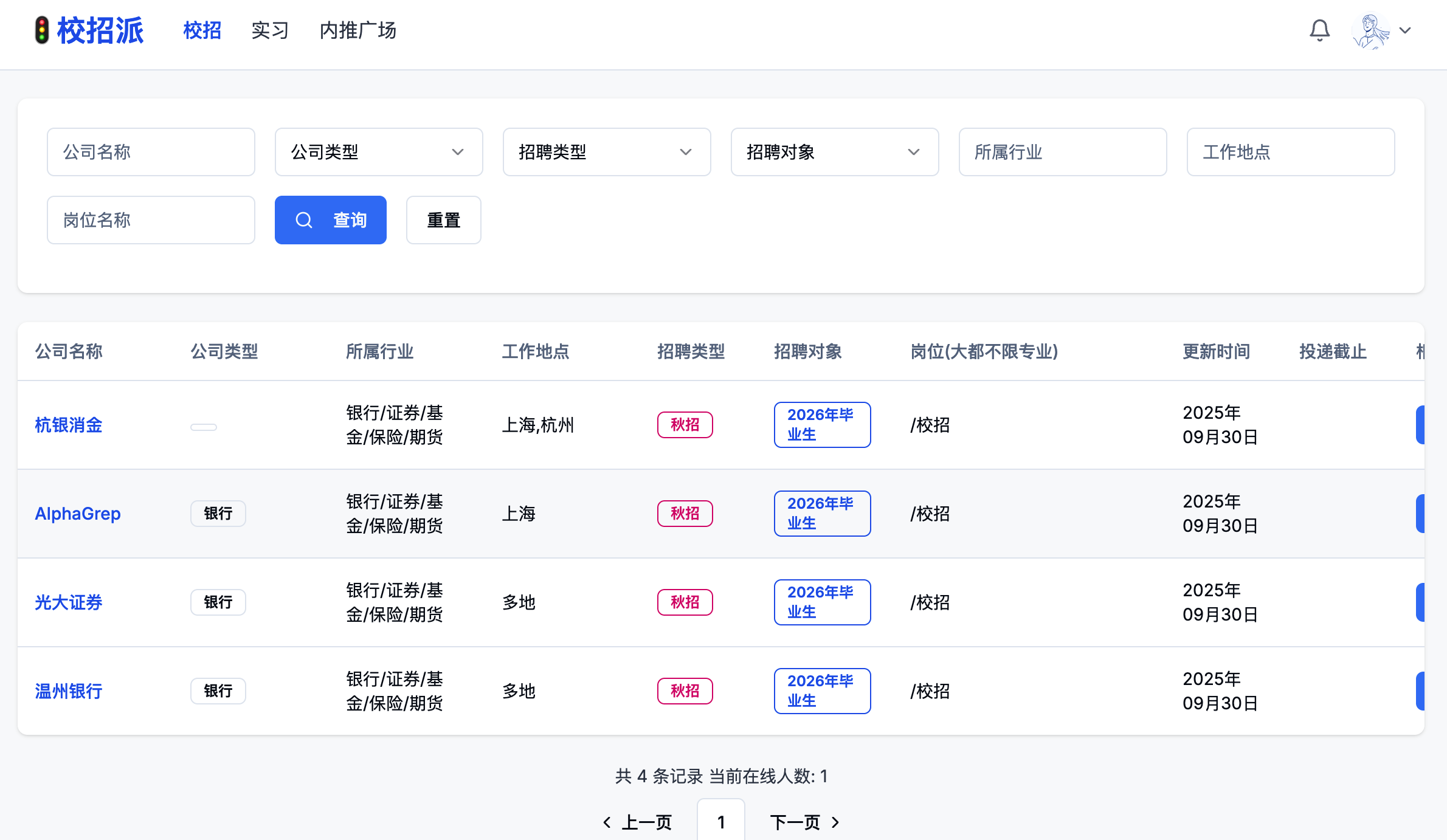Switch to the 实习 tab
1447x840 pixels.
pyautogui.click(x=270, y=30)
